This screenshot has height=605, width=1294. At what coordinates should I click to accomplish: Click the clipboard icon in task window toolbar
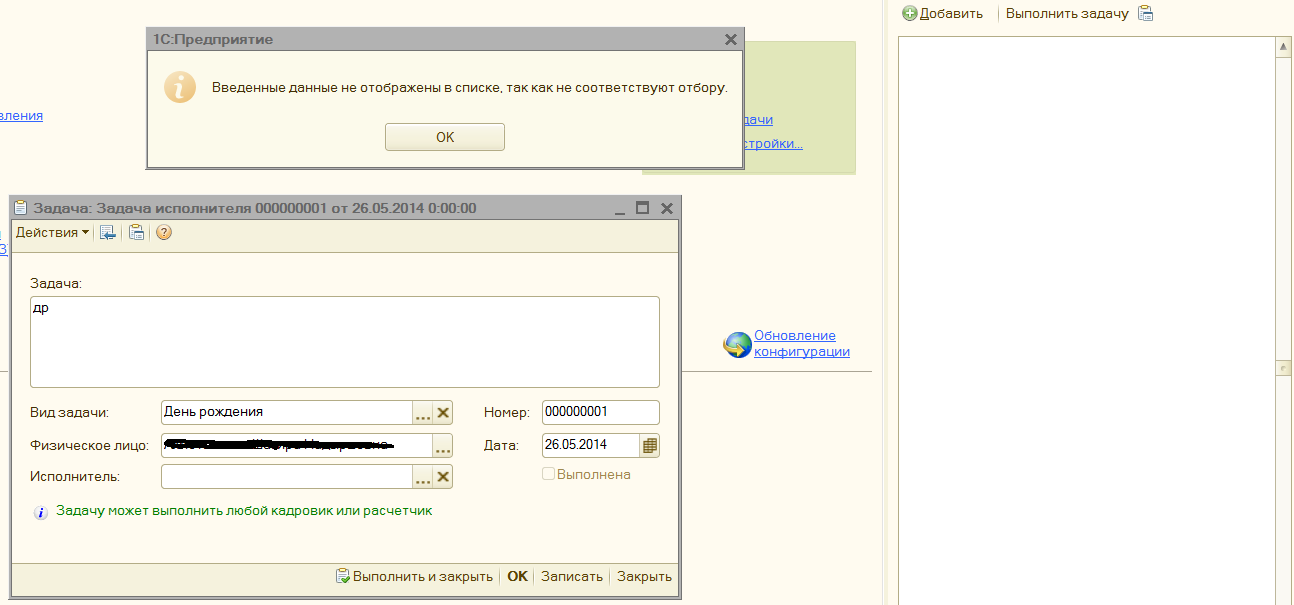pyautogui.click(x=137, y=232)
